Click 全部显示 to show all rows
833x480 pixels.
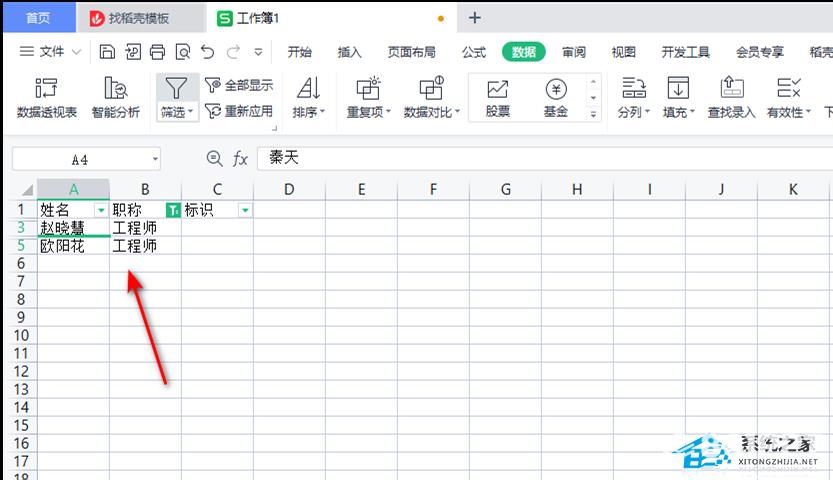click(239, 85)
